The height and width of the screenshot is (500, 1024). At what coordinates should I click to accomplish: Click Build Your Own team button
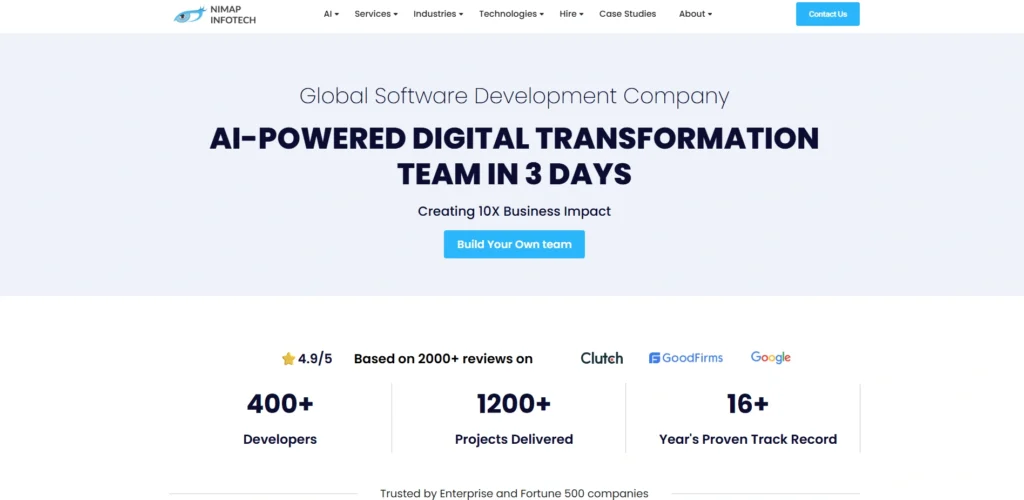click(x=514, y=244)
